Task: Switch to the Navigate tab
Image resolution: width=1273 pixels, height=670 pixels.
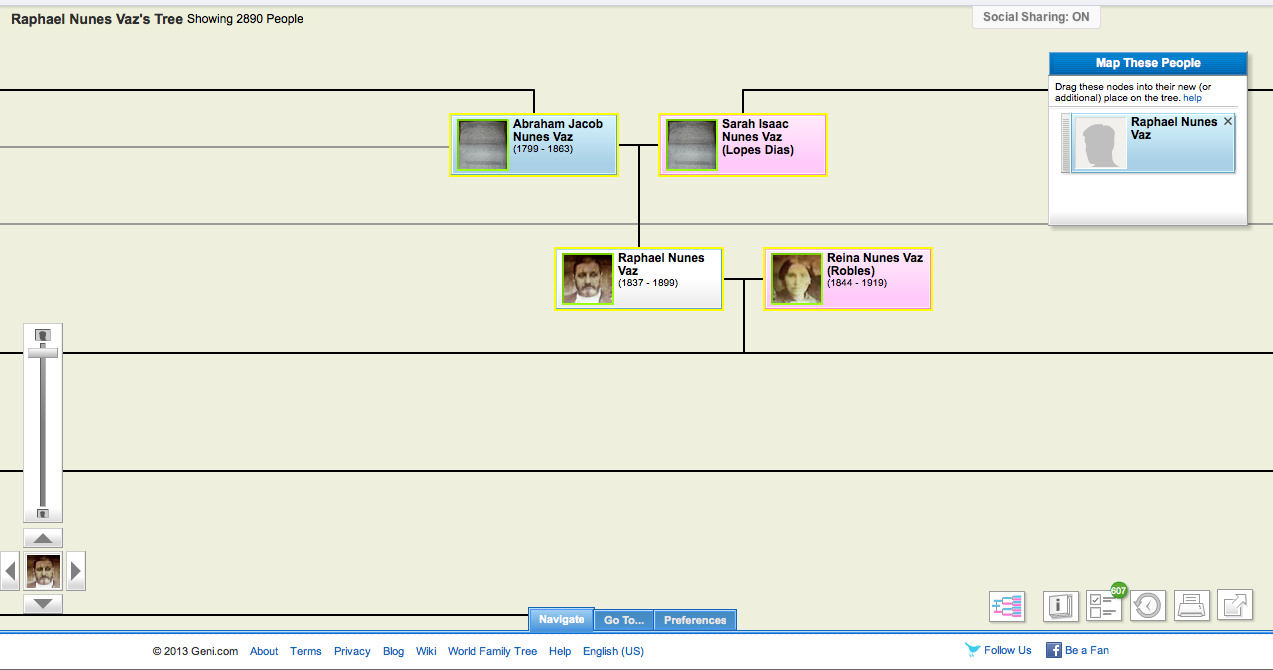Action: [561, 620]
